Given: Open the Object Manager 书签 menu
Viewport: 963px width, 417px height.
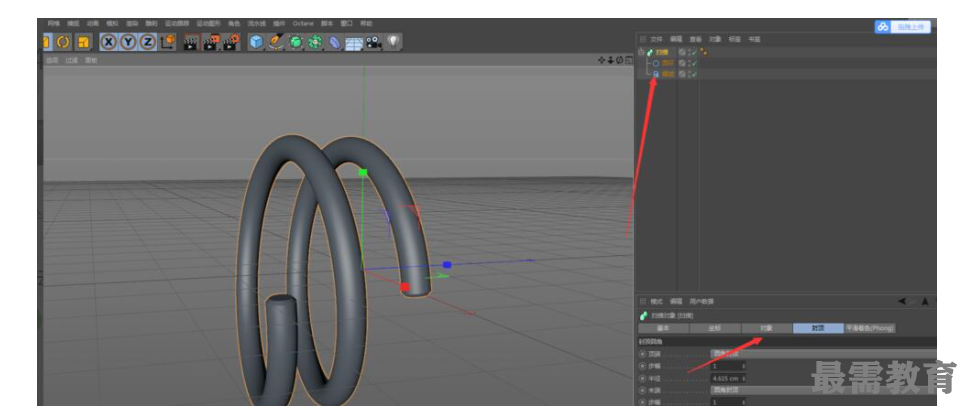Looking at the screenshot, I should (x=754, y=39).
